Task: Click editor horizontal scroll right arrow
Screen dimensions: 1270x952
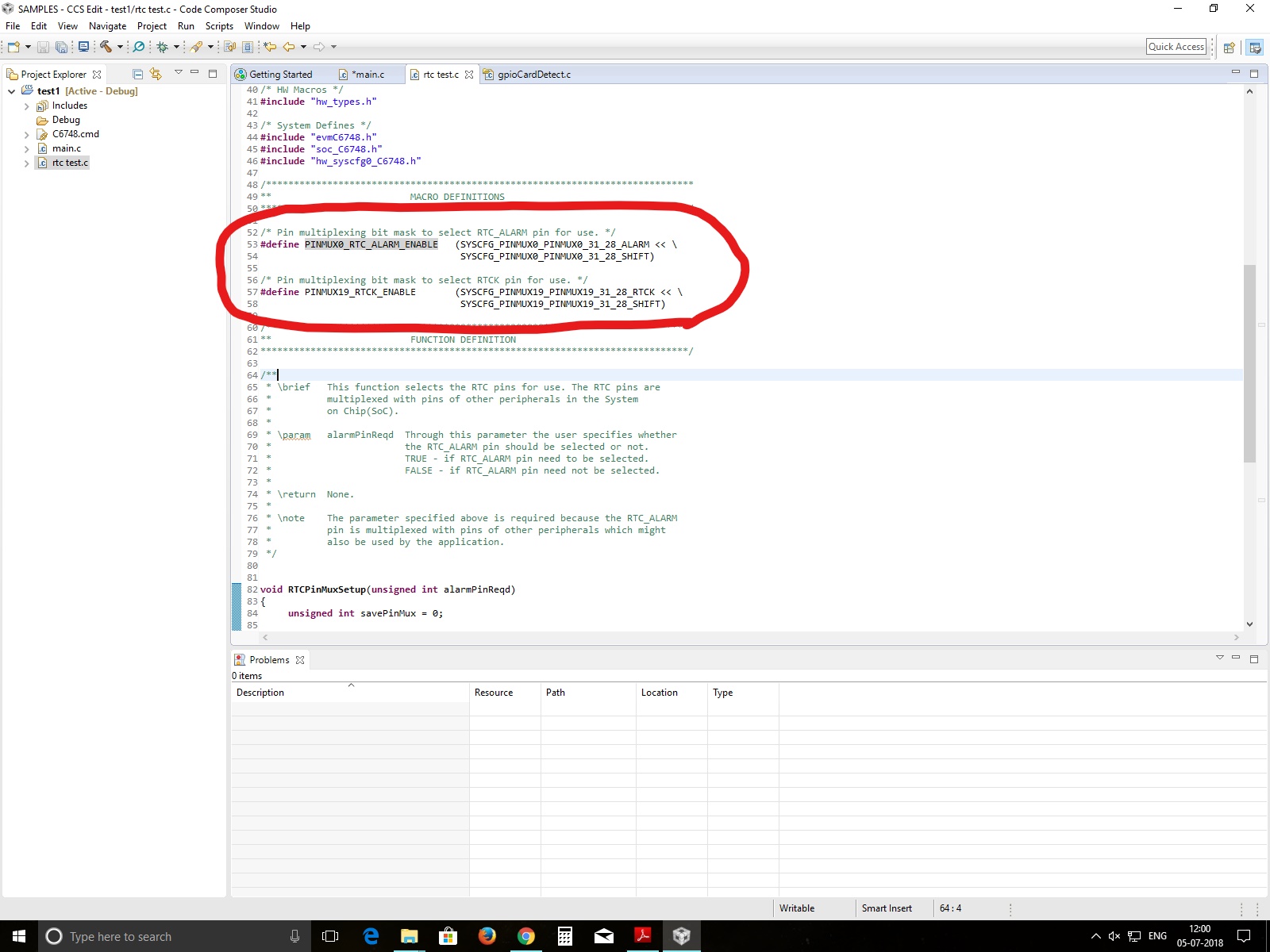Action: (x=1236, y=637)
